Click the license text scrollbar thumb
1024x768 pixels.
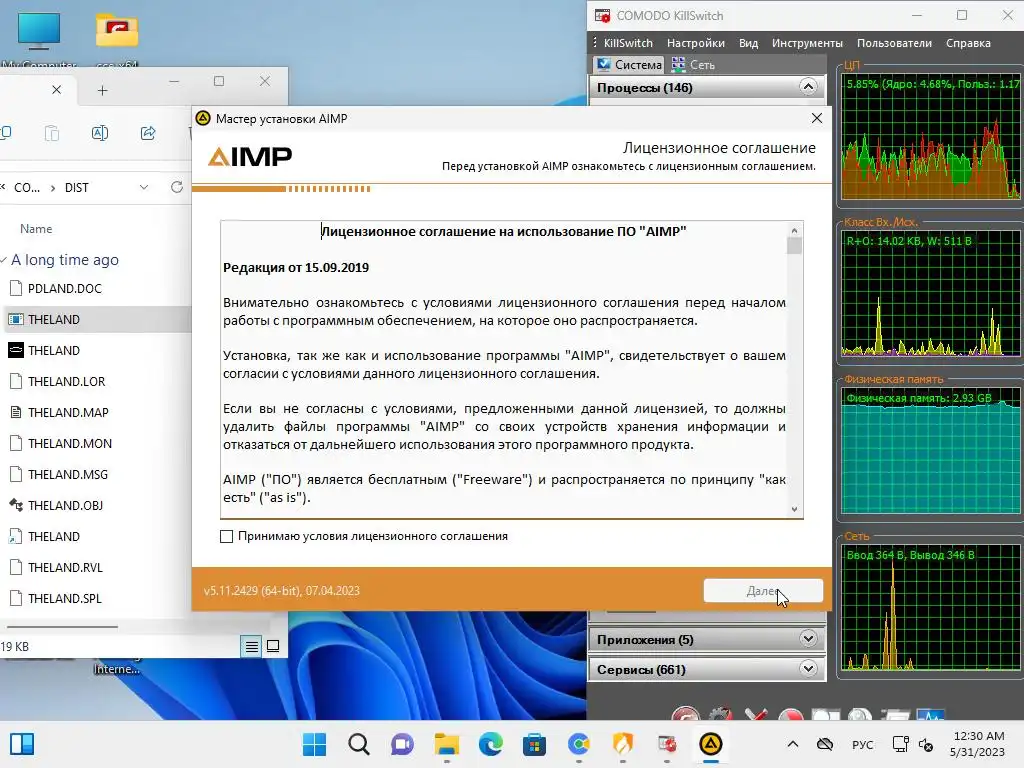tap(794, 246)
